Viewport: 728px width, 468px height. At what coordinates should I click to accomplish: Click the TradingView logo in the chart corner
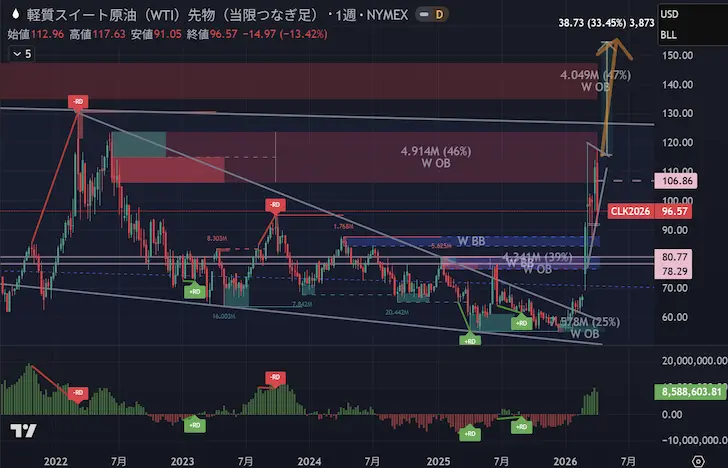point(23,431)
